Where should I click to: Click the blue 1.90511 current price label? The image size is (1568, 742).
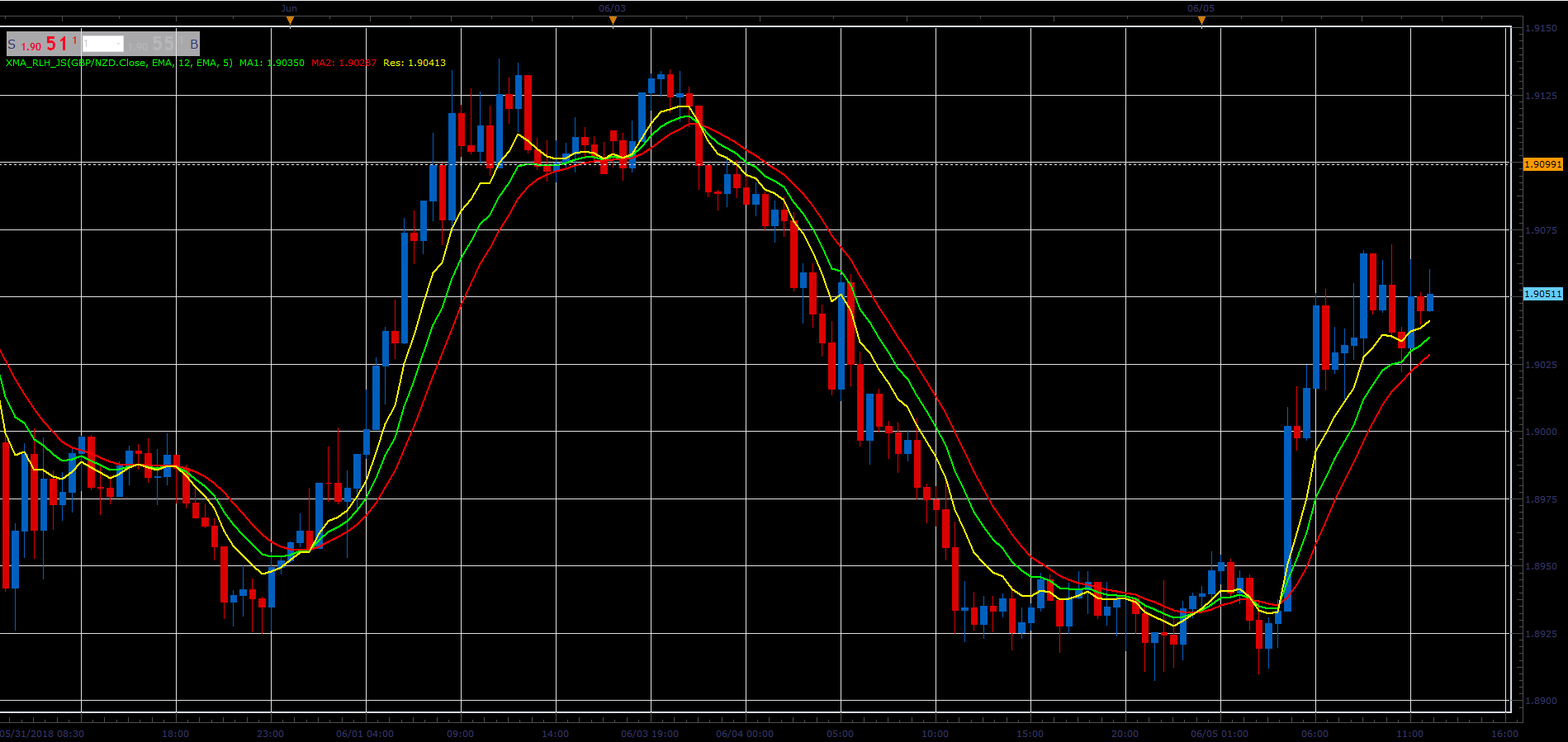(x=1542, y=294)
